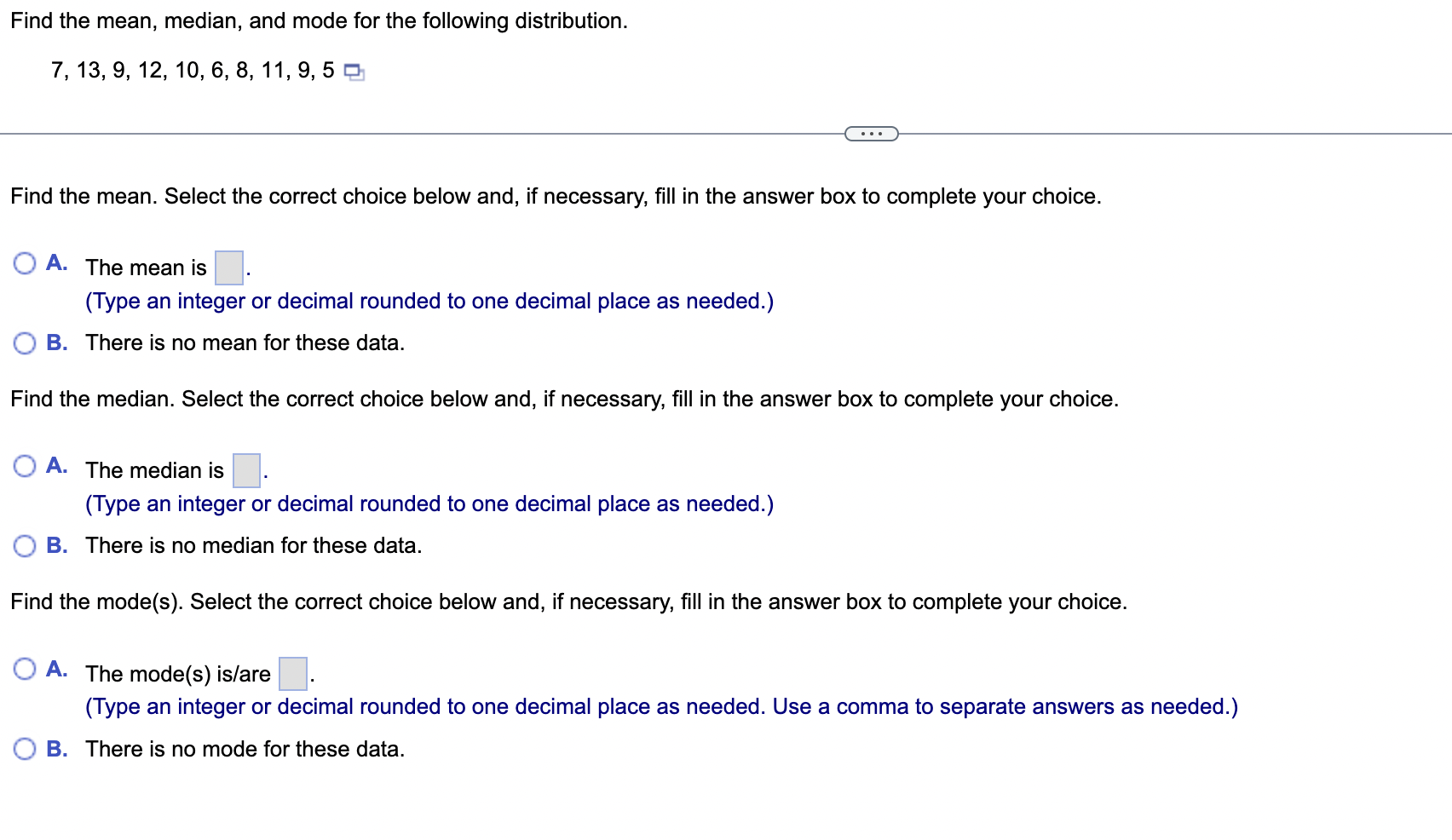This screenshot has width=1452, height=840.
Task: Select 'There is no median for these data'
Action: click(x=24, y=545)
